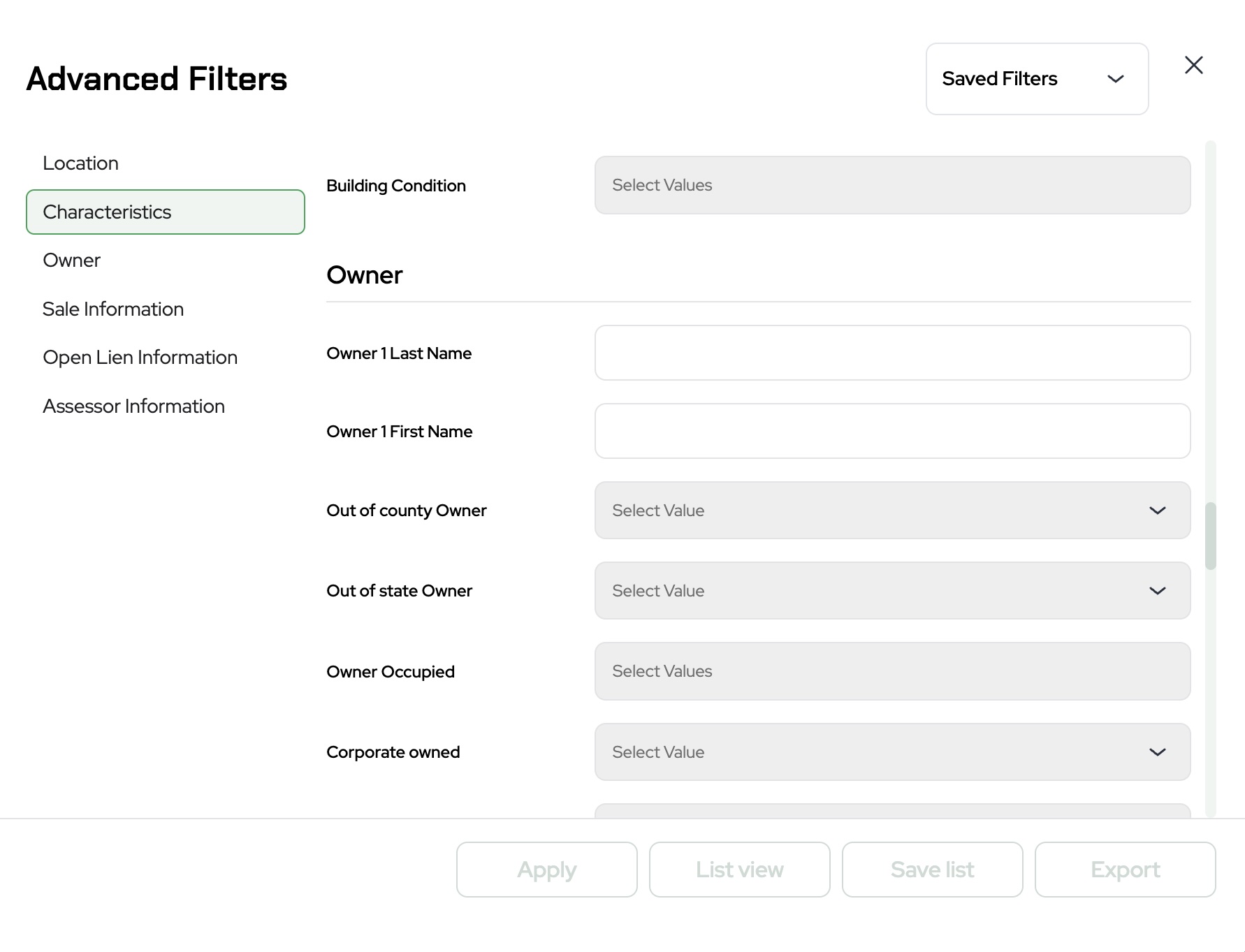Close the Advanced Filters dialog
Image resolution: width=1245 pixels, height=952 pixels.
pos(1193,66)
